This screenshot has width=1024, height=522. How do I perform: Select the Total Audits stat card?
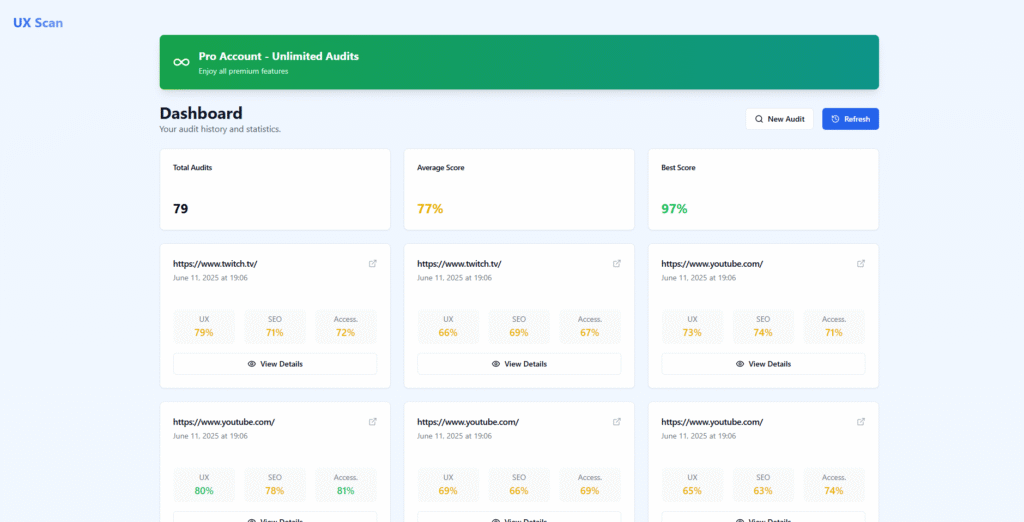(x=275, y=189)
